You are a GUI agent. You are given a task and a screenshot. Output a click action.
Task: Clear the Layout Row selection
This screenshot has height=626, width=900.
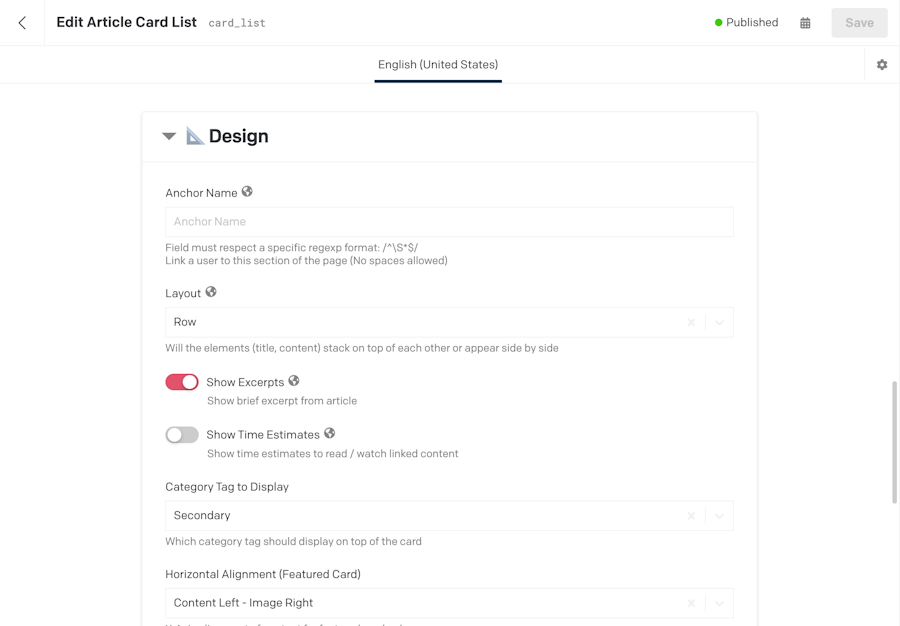point(691,322)
